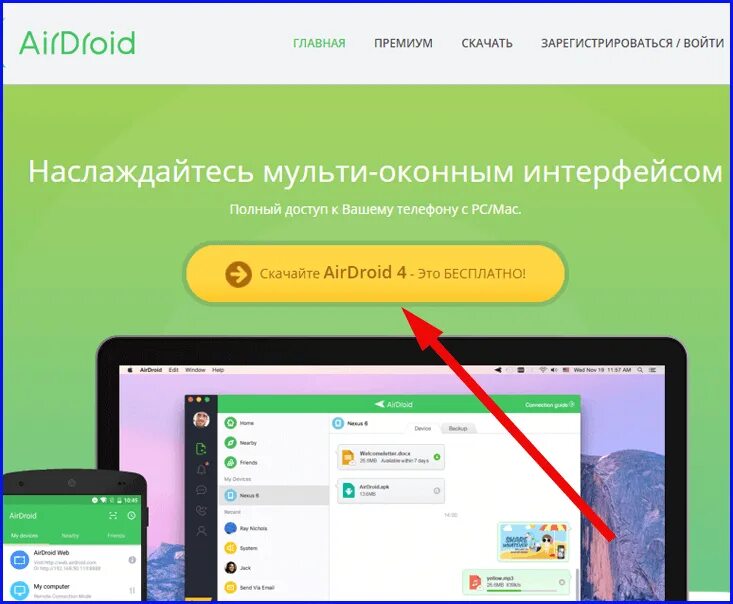
Task: Click the headline Наслаждайтесь мульти-оконным интерфейсом
Action: pyautogui.click(x=375, y=172)
